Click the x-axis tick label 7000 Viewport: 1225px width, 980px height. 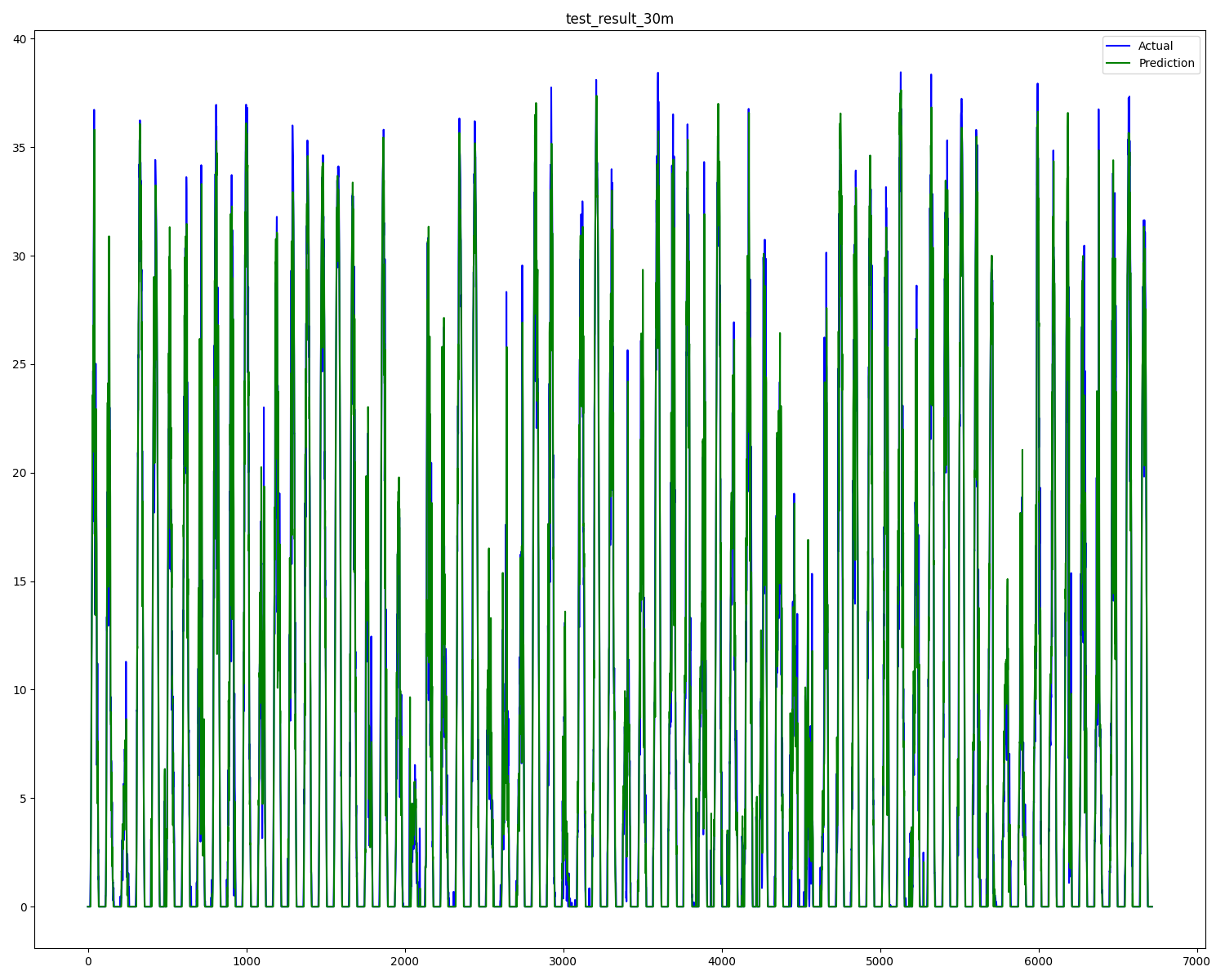pos(1197,961)
